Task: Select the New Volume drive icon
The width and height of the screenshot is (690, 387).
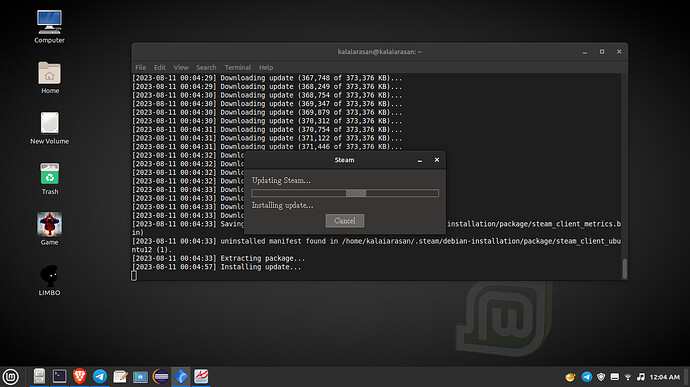Action: (49, 128)
